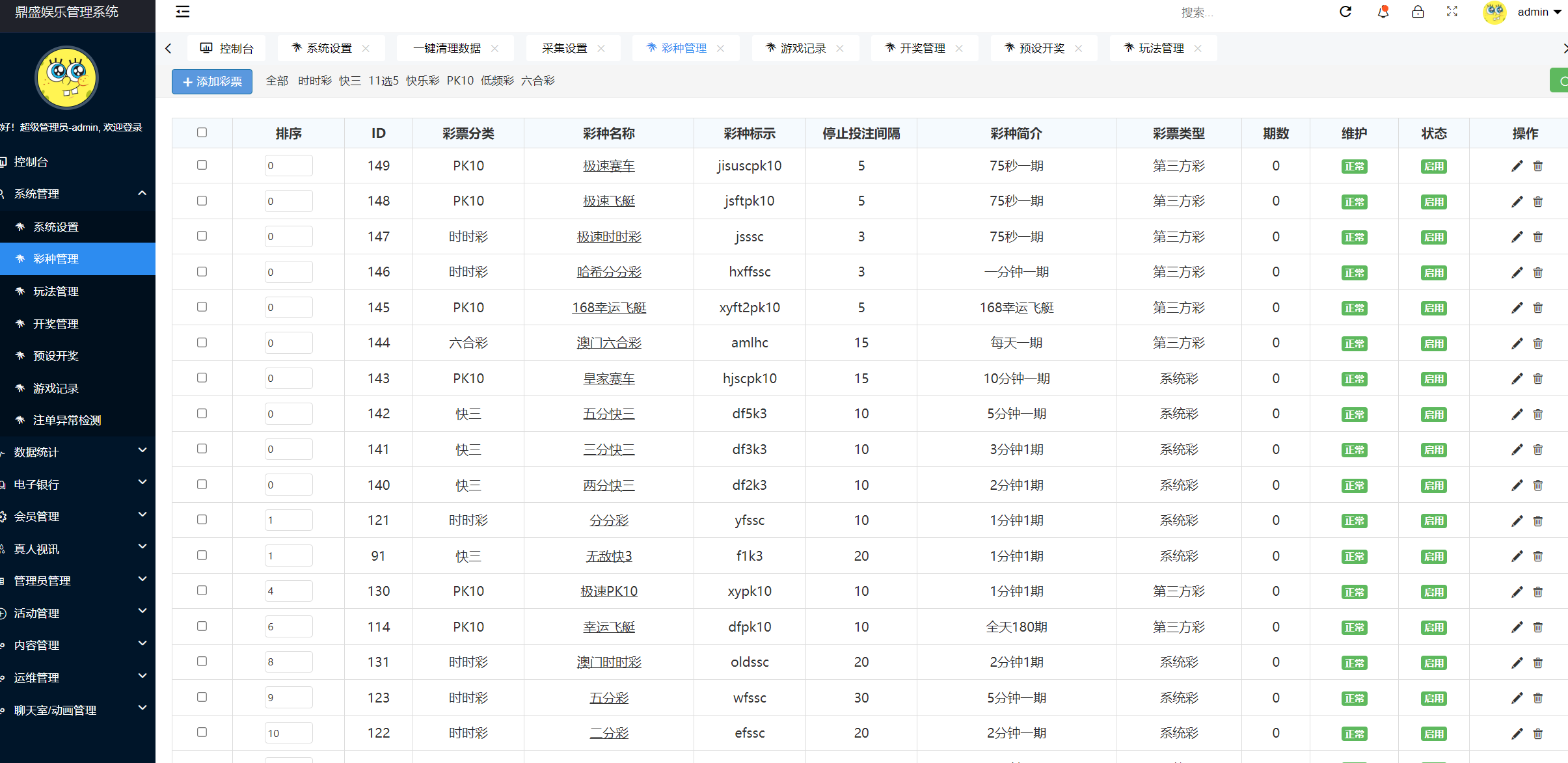Toggle fullscreen mode icon
This screenshot has width=1568, height=763.
point(1452,12)
